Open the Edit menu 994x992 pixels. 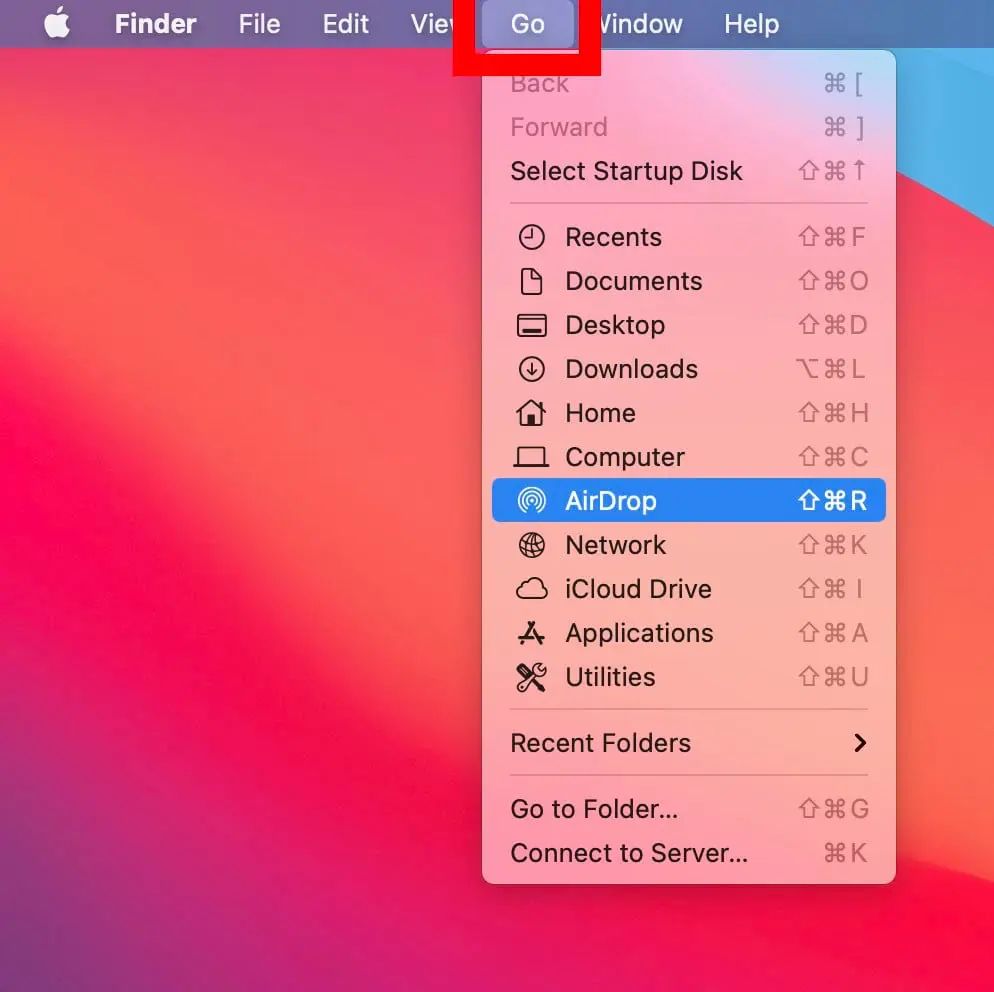coord(345,24)
